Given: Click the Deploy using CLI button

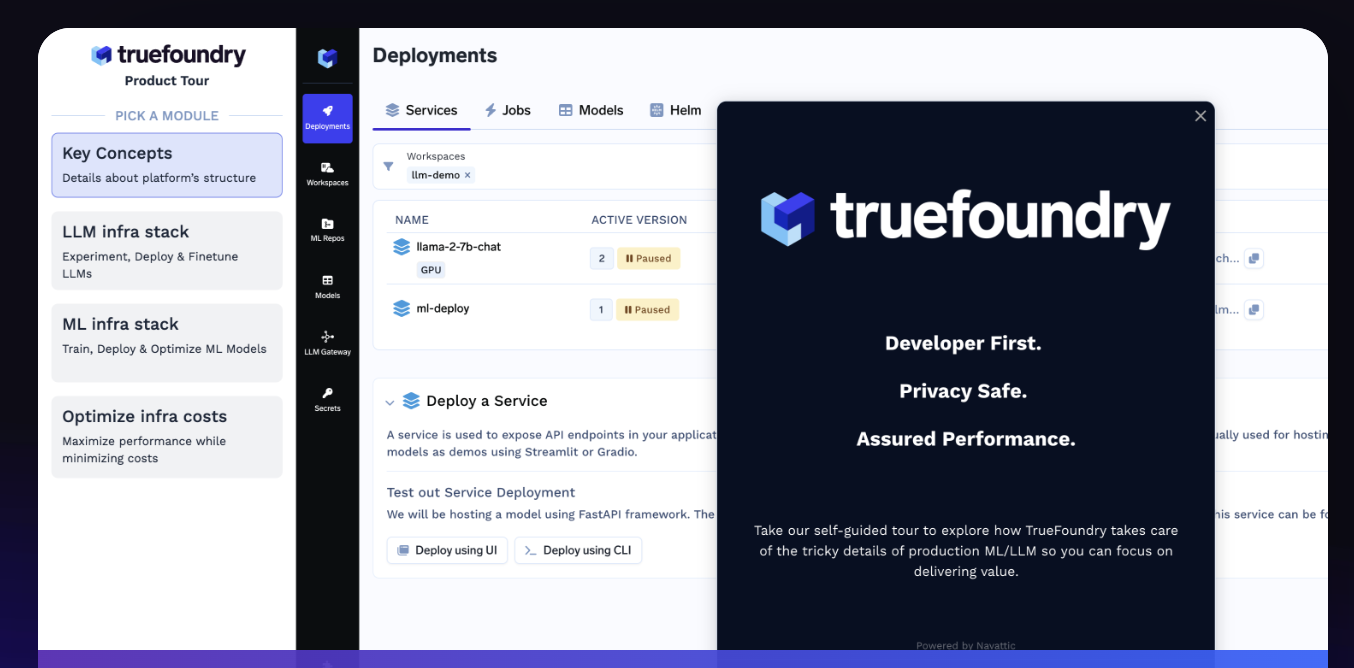Looking at the screenshot, I should click(578, 550).
